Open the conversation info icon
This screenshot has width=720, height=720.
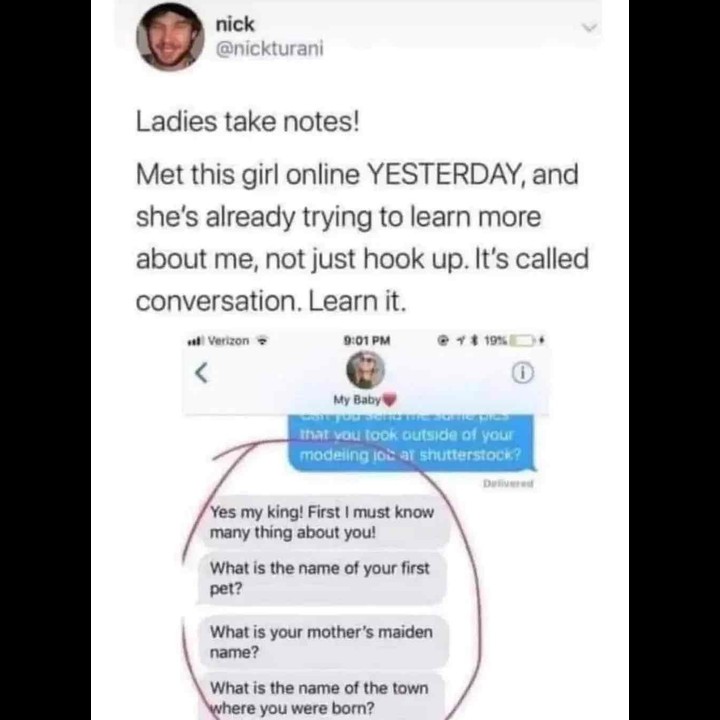523,373
